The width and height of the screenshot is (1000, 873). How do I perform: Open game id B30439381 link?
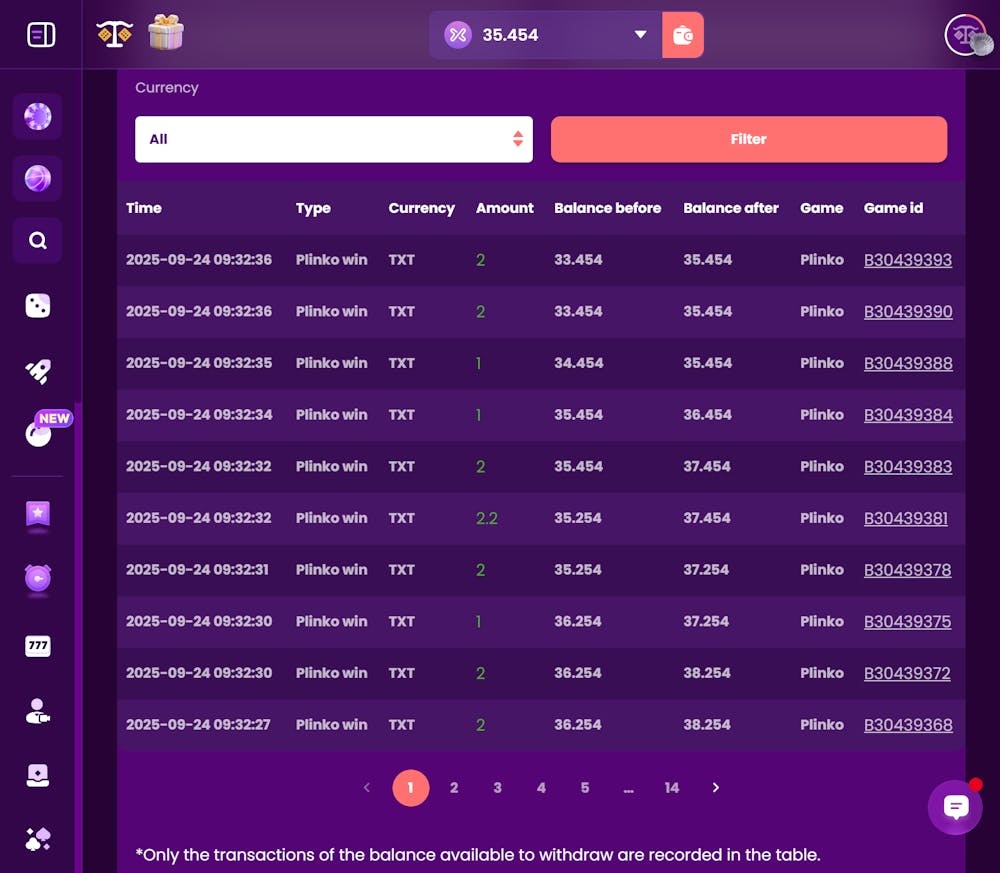[906, 518]
